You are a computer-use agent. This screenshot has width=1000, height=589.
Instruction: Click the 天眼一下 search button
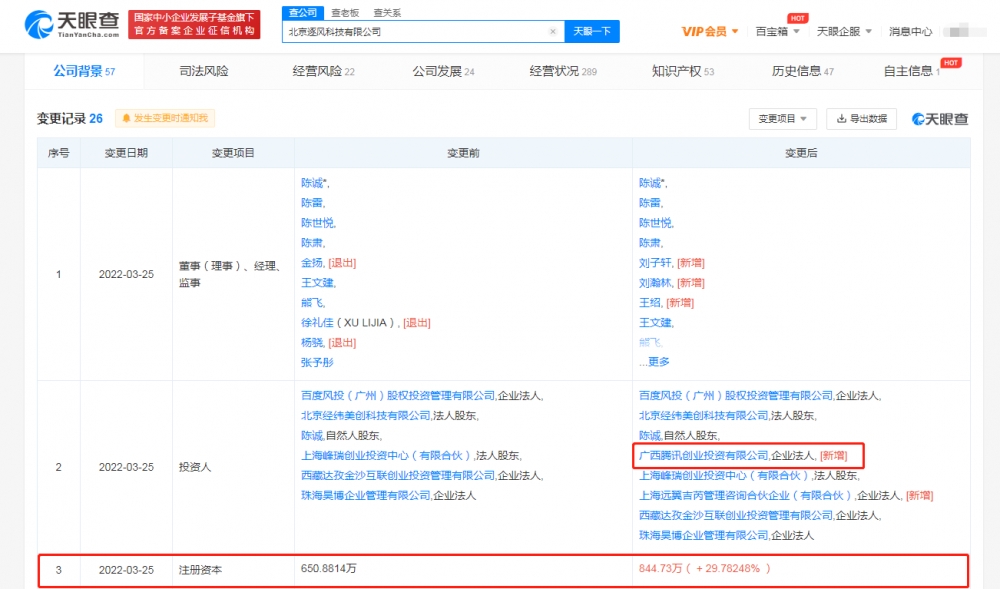pos(592,31)
